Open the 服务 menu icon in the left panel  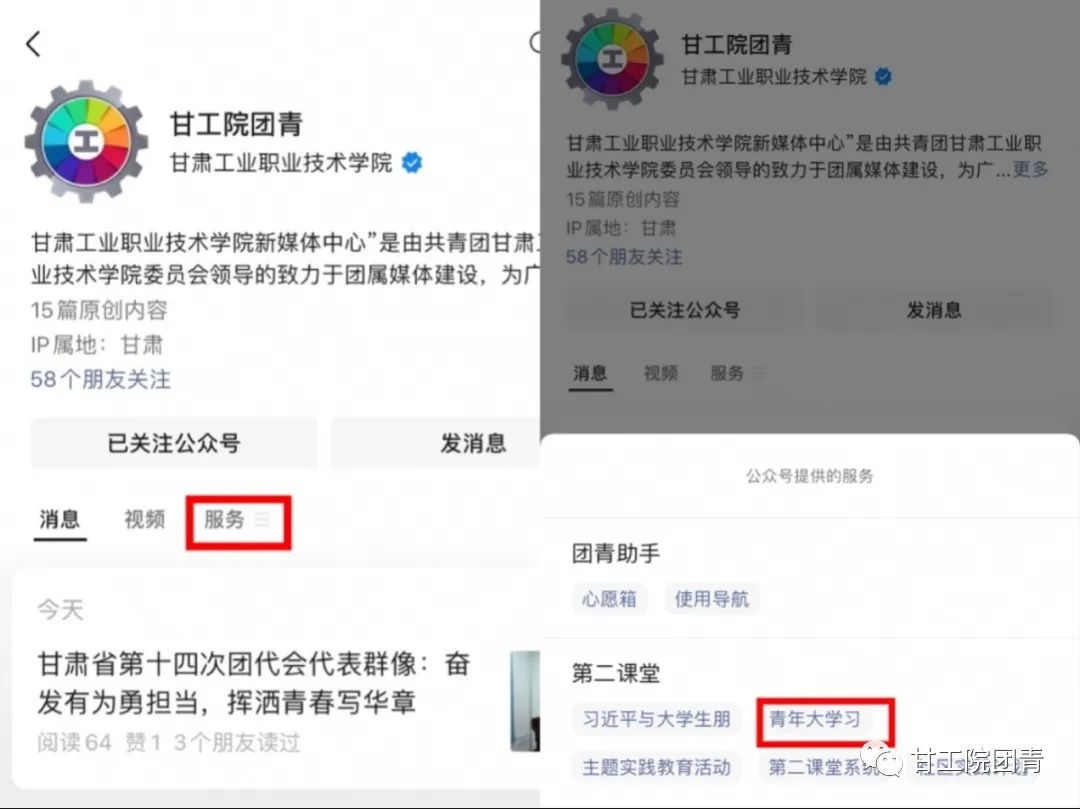click(x=262, y=519)
